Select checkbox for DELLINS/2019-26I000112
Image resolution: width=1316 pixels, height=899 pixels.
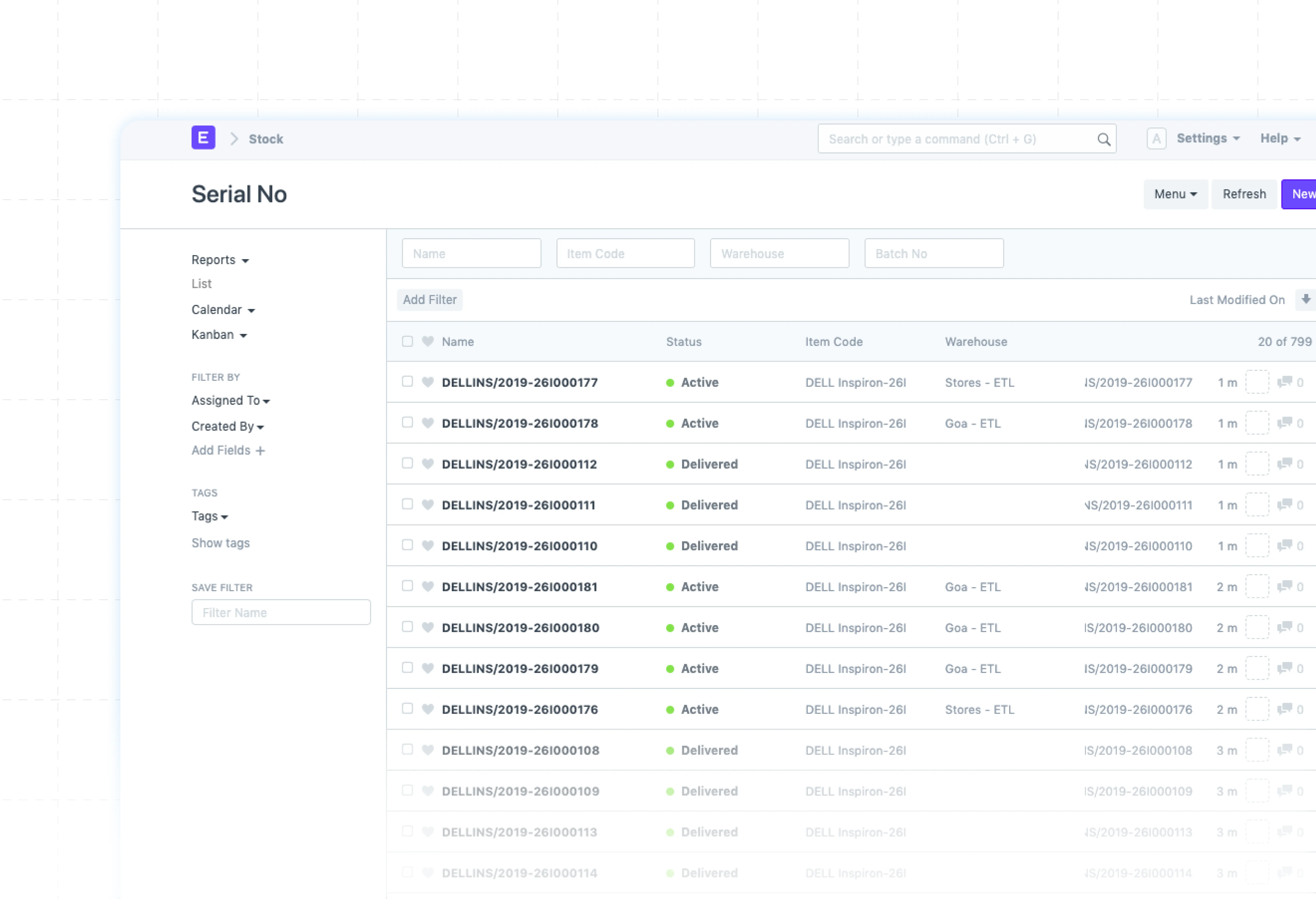click(407, 463)
